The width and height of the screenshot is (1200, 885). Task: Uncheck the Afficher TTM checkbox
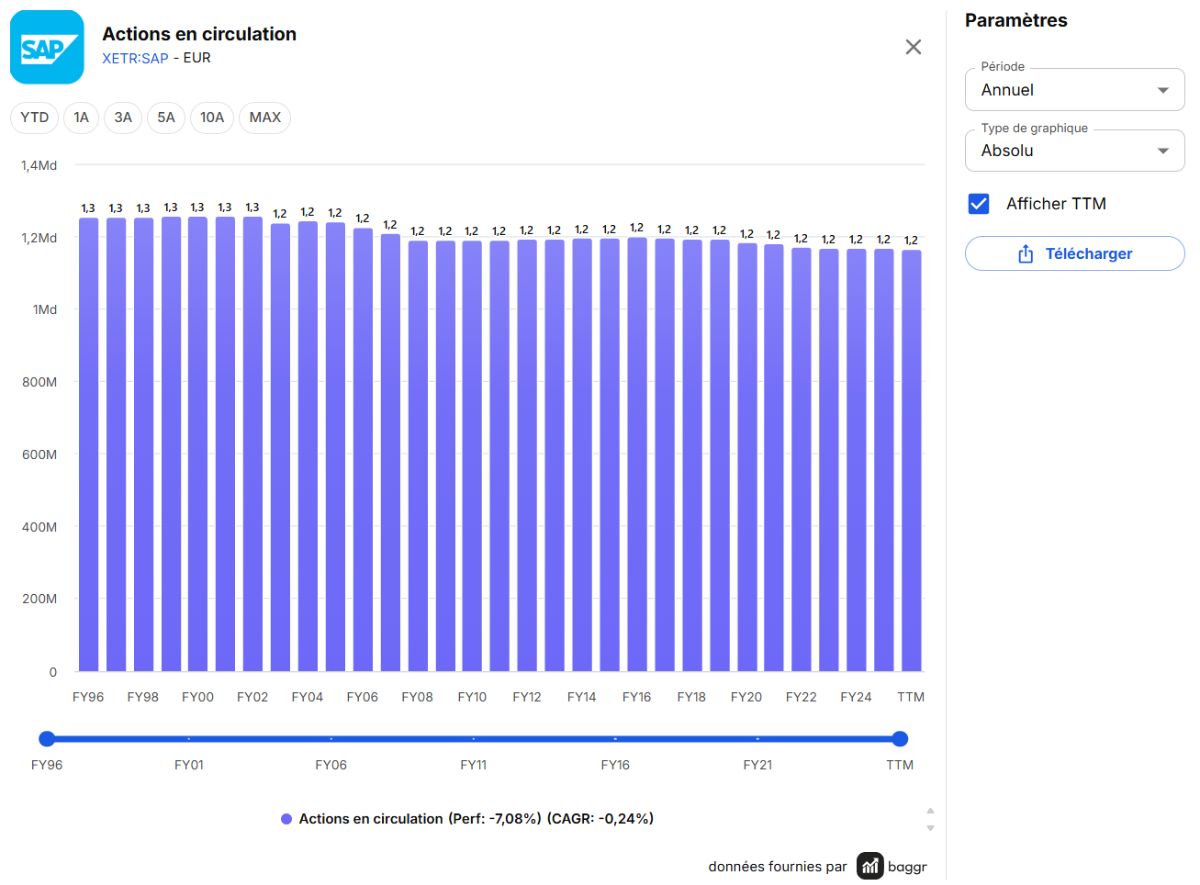point(979,204)
